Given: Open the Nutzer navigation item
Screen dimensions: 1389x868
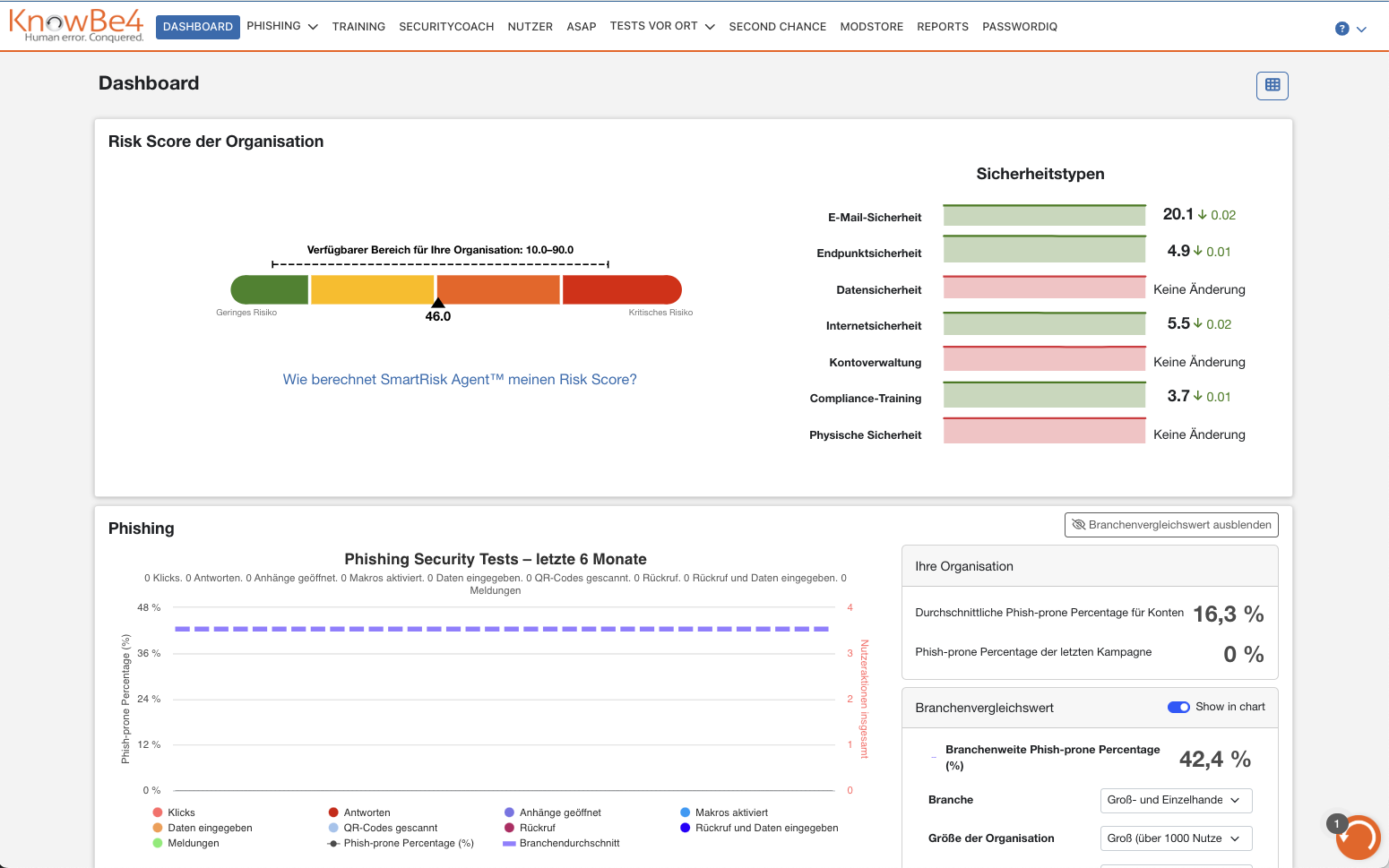Looking at the screenshot, I should pyautogui.click(x=530, y=27).
